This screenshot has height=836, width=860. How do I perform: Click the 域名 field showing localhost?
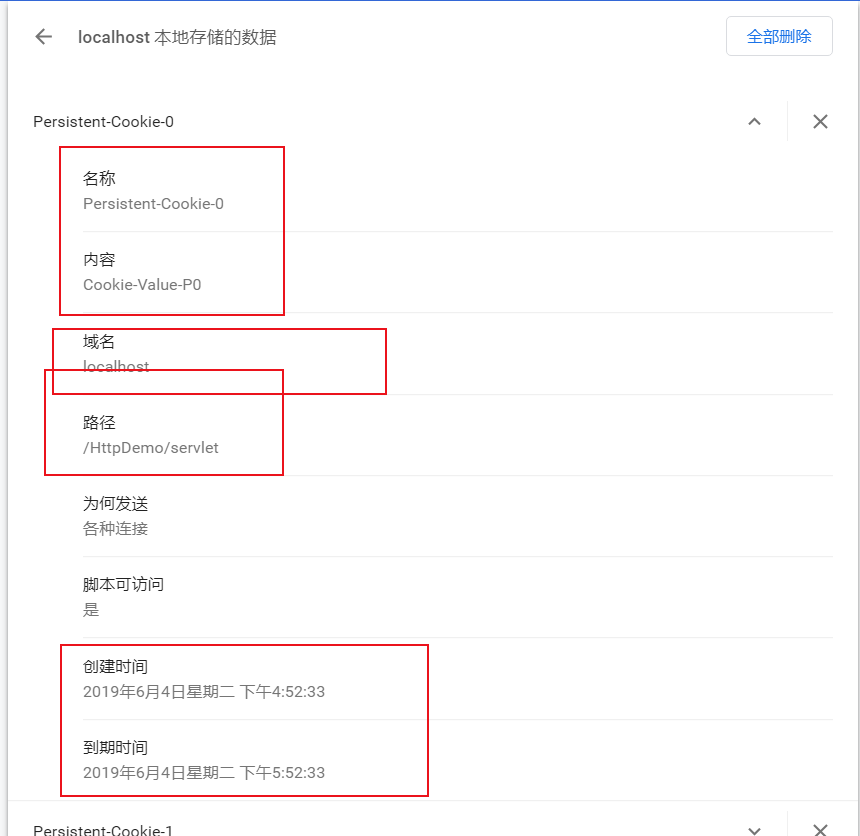click(x=116, y=366)
